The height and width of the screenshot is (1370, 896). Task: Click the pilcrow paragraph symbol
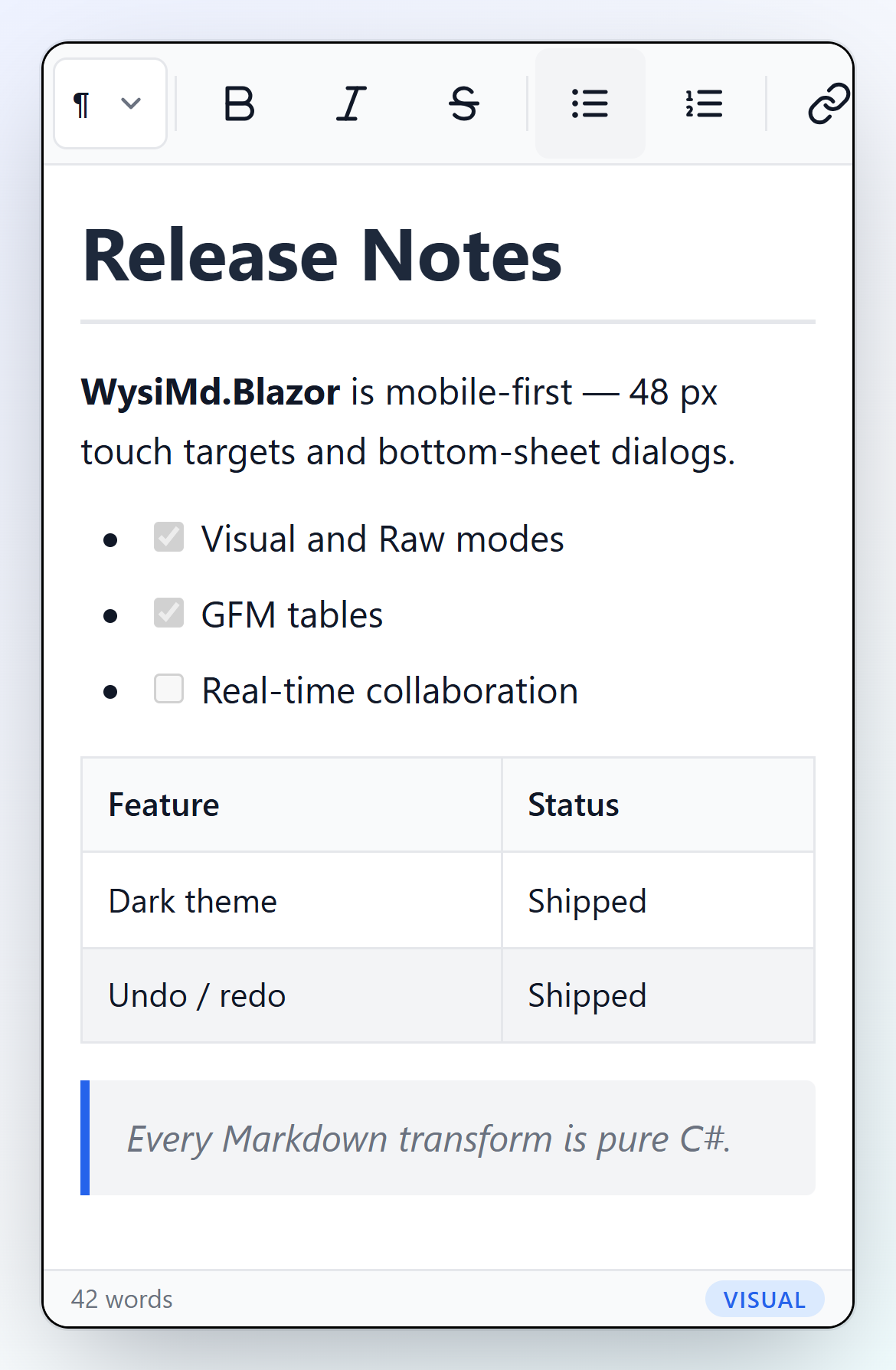point(81,104)
